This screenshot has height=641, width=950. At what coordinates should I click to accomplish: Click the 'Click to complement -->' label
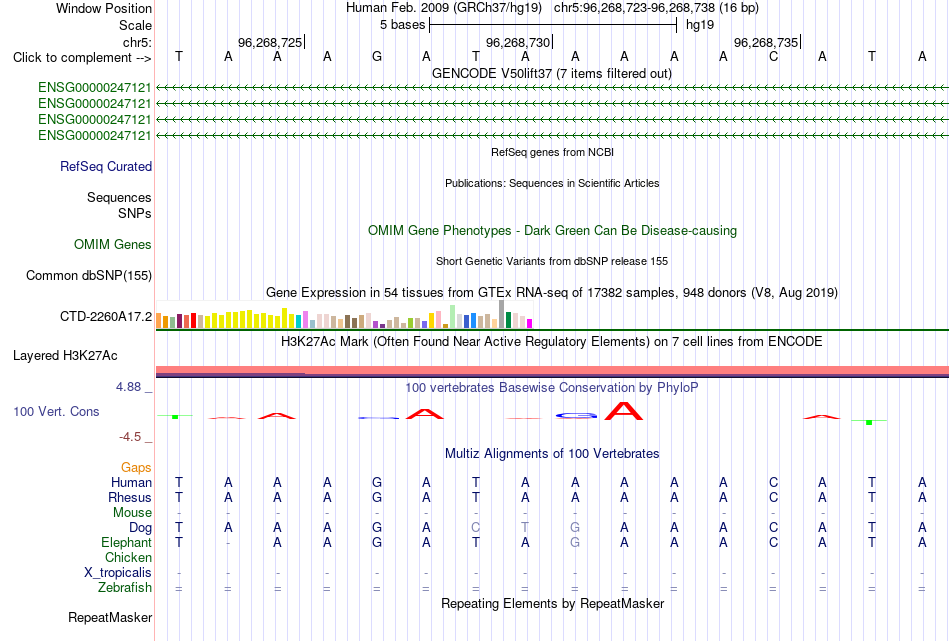pyautogui.click(x=82, y=58)
